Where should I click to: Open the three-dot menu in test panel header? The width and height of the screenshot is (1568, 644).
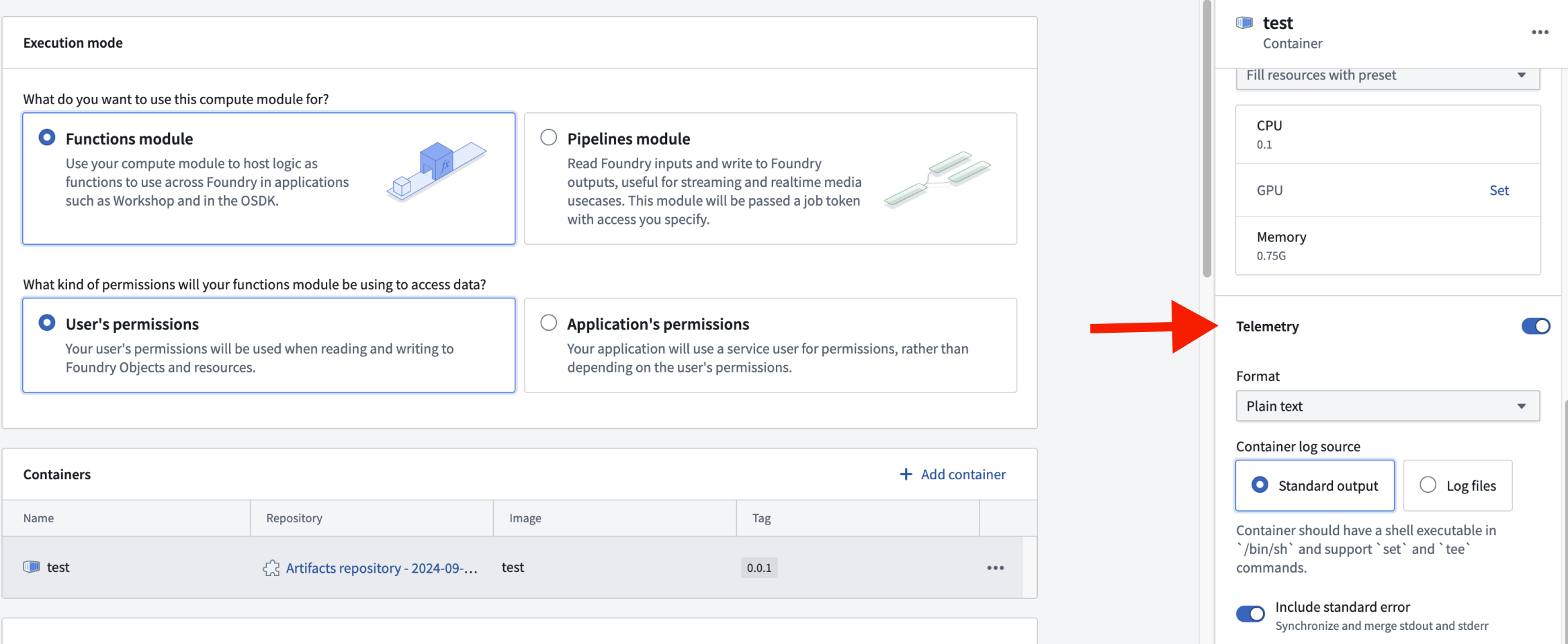pos(1540,32)
